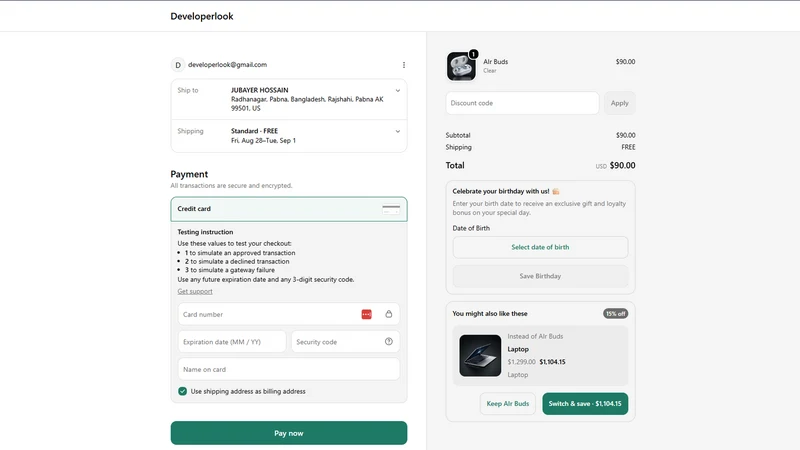The image size is (800, 450).
Task: Click the 15% off badge
Action: [x=615, y=314]
